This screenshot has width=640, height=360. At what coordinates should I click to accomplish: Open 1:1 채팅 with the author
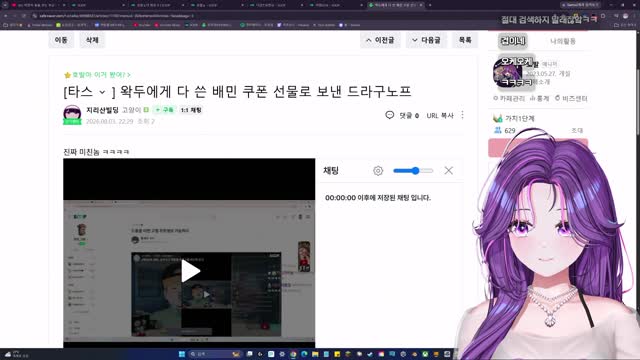click(191, 110)
